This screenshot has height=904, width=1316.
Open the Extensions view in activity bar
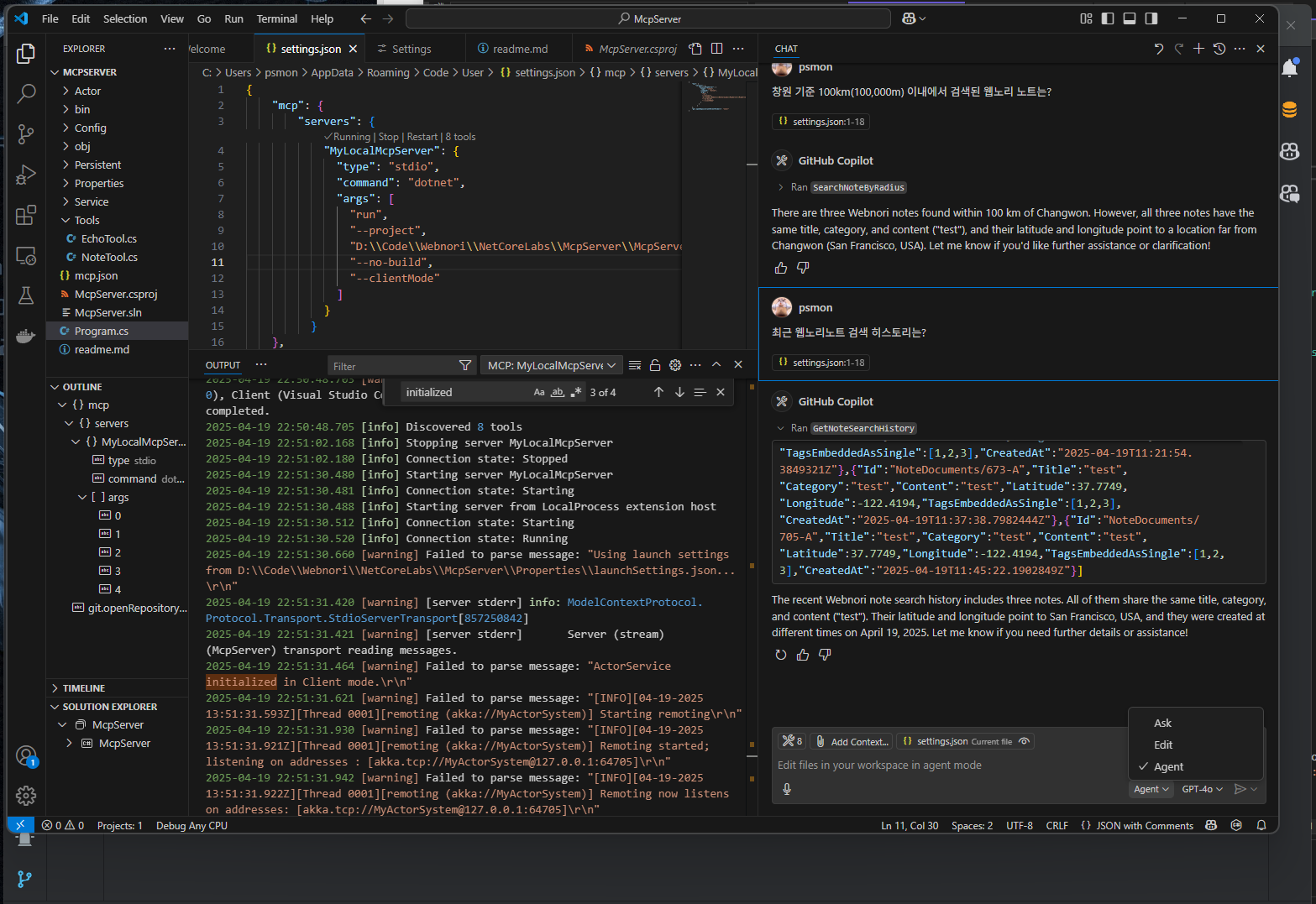coord(26,215)
